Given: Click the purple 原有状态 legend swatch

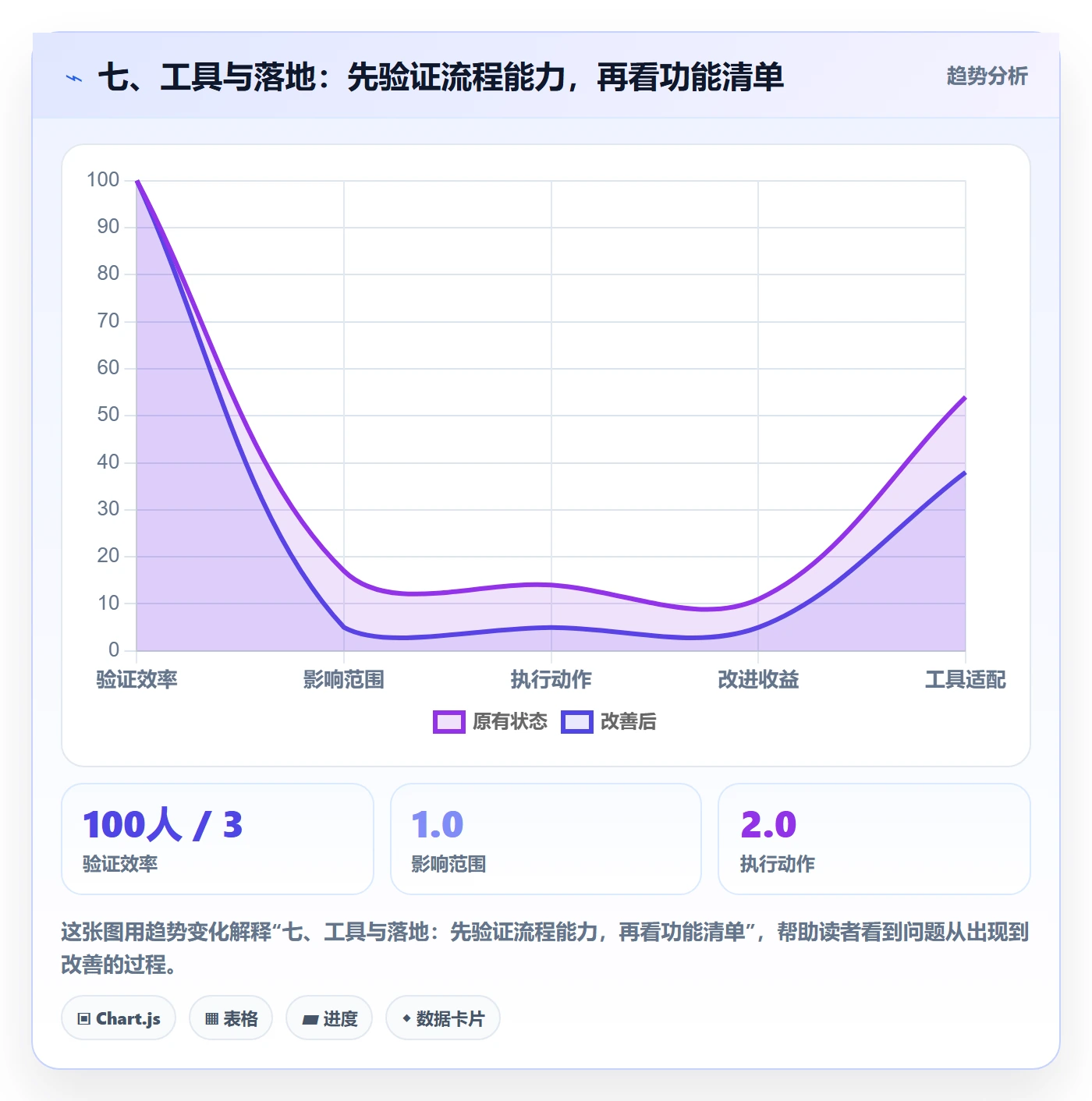Looking at the screenshot, I should click(449, 722).
